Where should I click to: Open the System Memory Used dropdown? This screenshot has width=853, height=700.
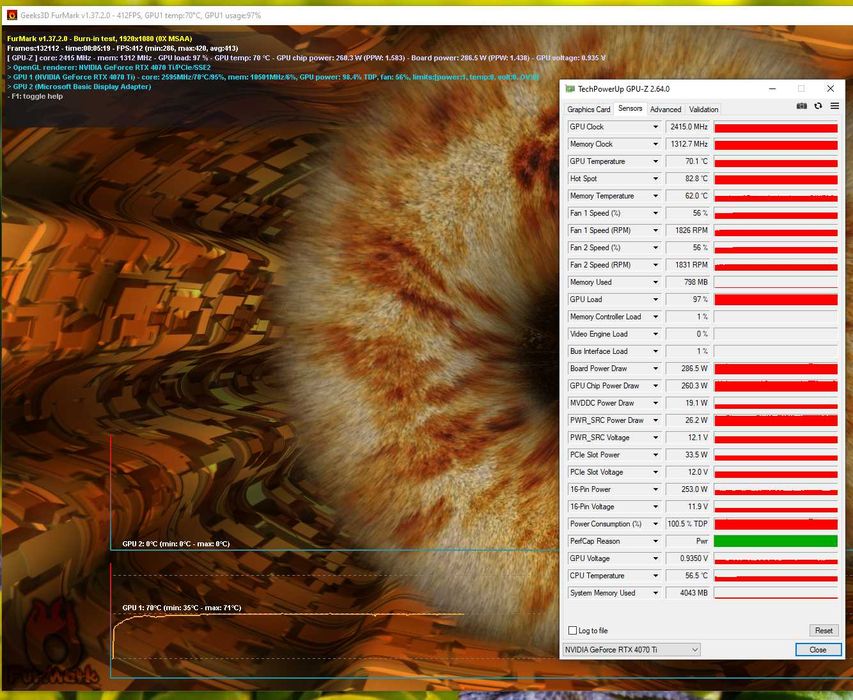click(x=656, y=593)
